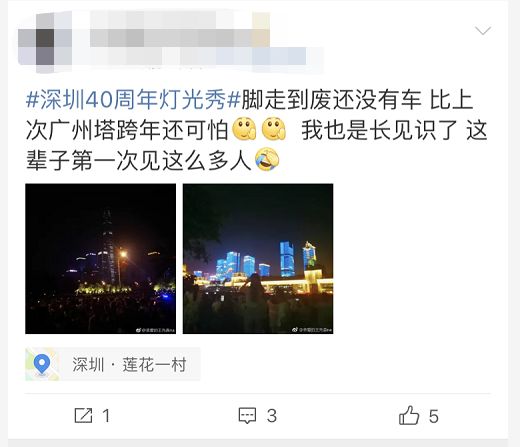
Task: Click the blurred user avatar
Action: [45, 43]
